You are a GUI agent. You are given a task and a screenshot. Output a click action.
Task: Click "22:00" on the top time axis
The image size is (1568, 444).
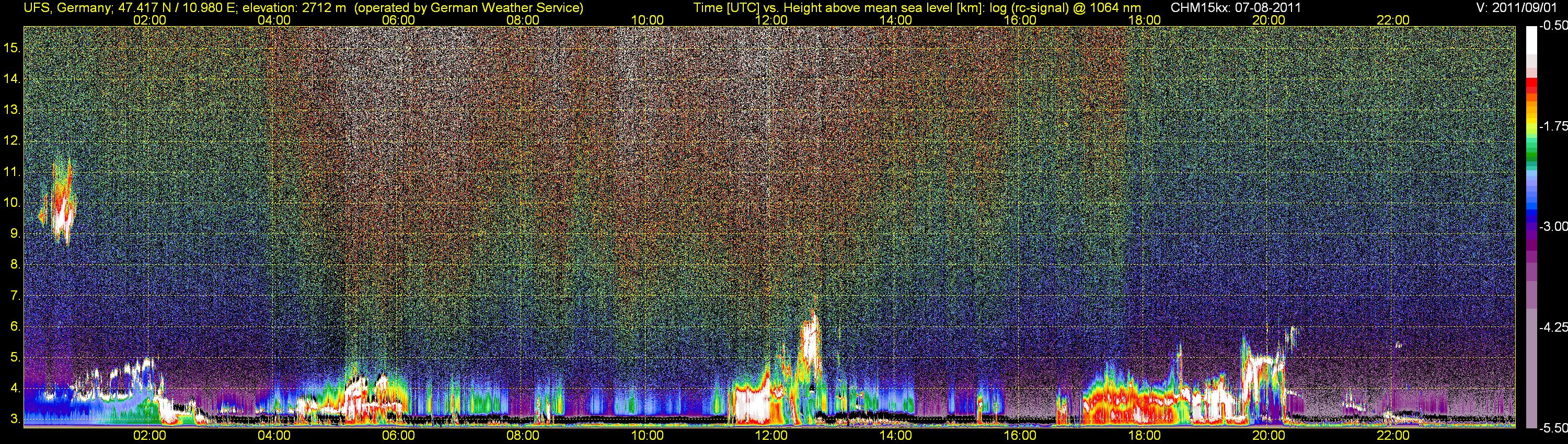[x=1393, y=20]
